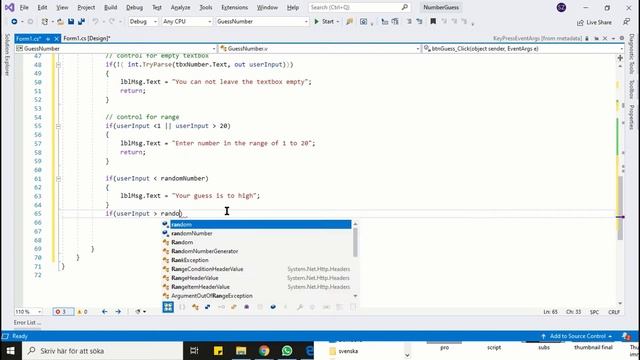Open File Explorer from taskbar
Screen dimensions: 640x360
coord(241,351)
